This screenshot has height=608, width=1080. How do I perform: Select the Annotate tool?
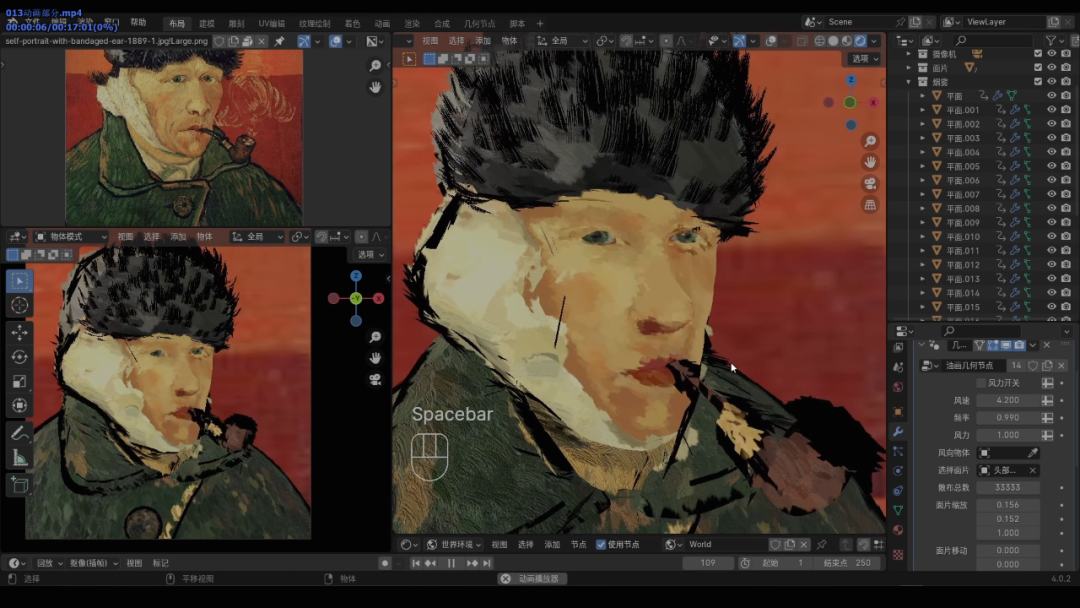click(19, 433)
